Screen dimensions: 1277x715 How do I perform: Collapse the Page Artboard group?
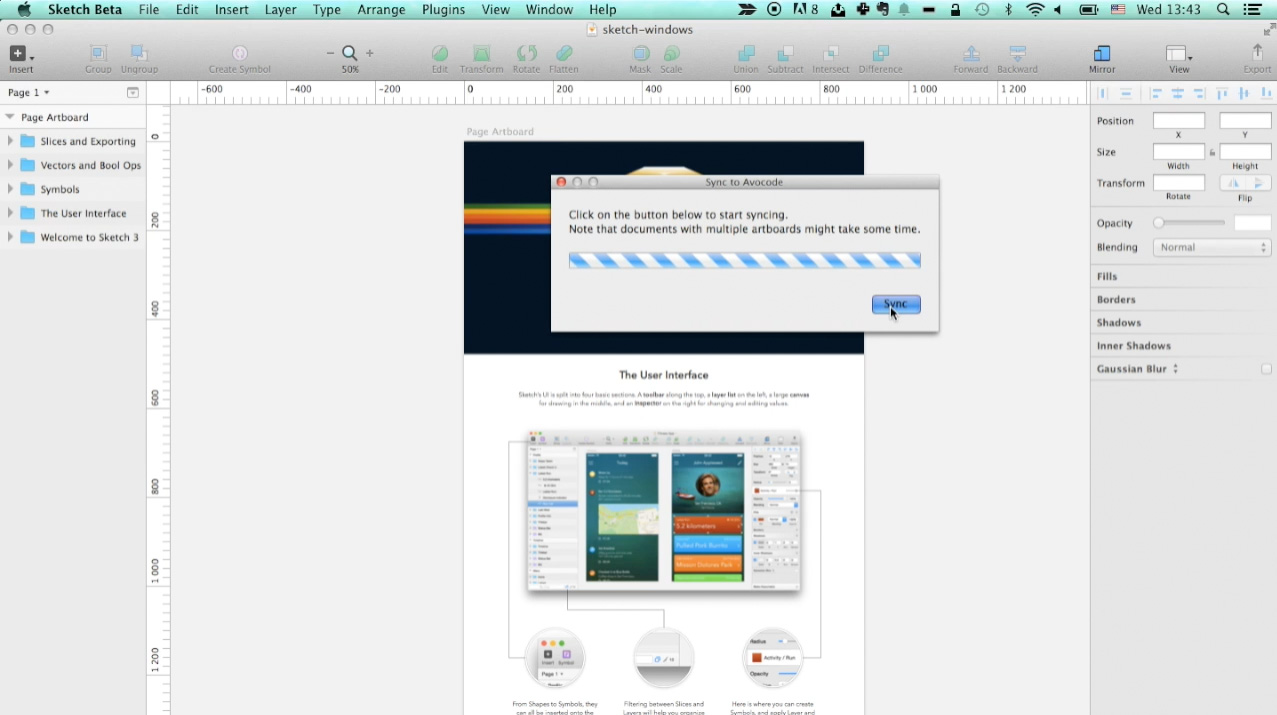click(x=10, y=117)
